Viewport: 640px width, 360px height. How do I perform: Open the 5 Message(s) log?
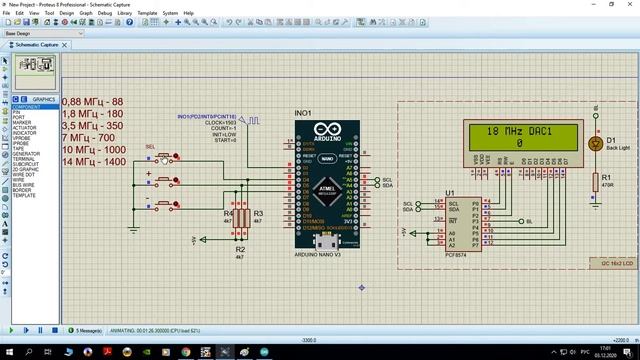(x=85, y=331)
